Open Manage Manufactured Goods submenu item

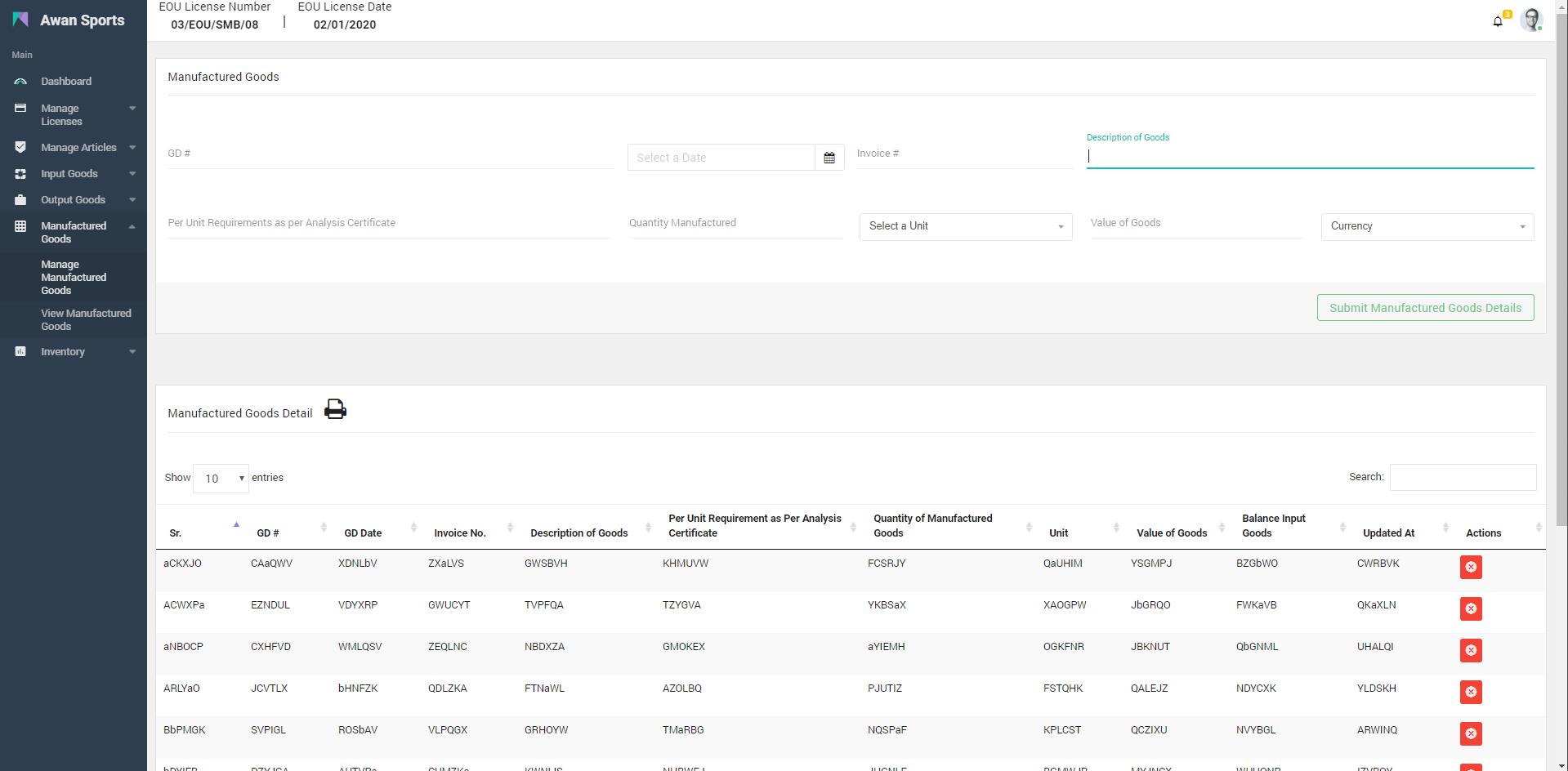coord(74,278)
